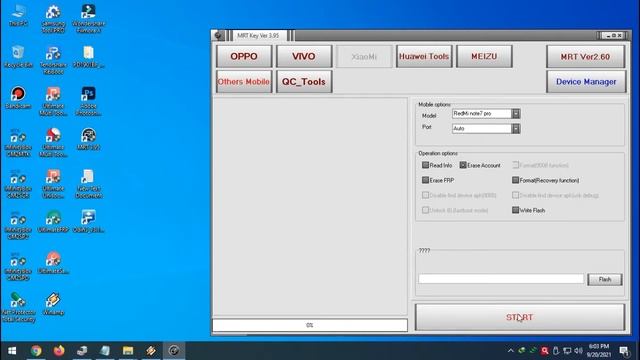This screenshot has width=640, height=360.
Task: Open Firefox from taskbar
Action: point(59,351)
